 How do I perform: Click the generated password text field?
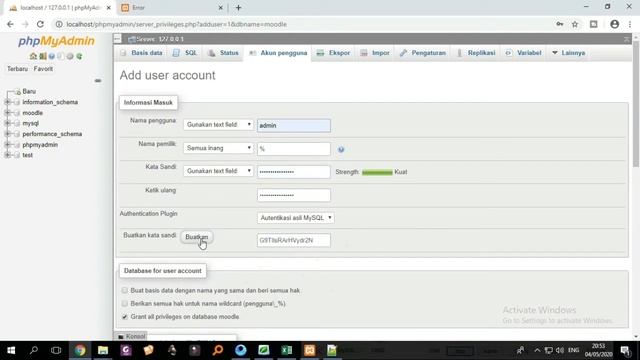coord(294,240)
